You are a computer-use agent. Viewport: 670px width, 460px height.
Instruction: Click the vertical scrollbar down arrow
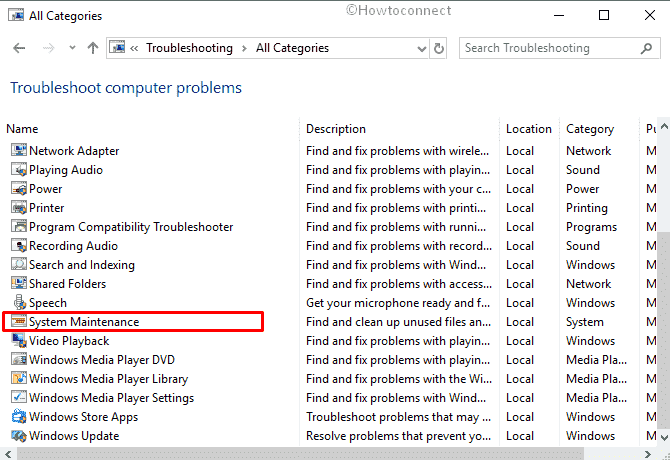click(664, 437)
